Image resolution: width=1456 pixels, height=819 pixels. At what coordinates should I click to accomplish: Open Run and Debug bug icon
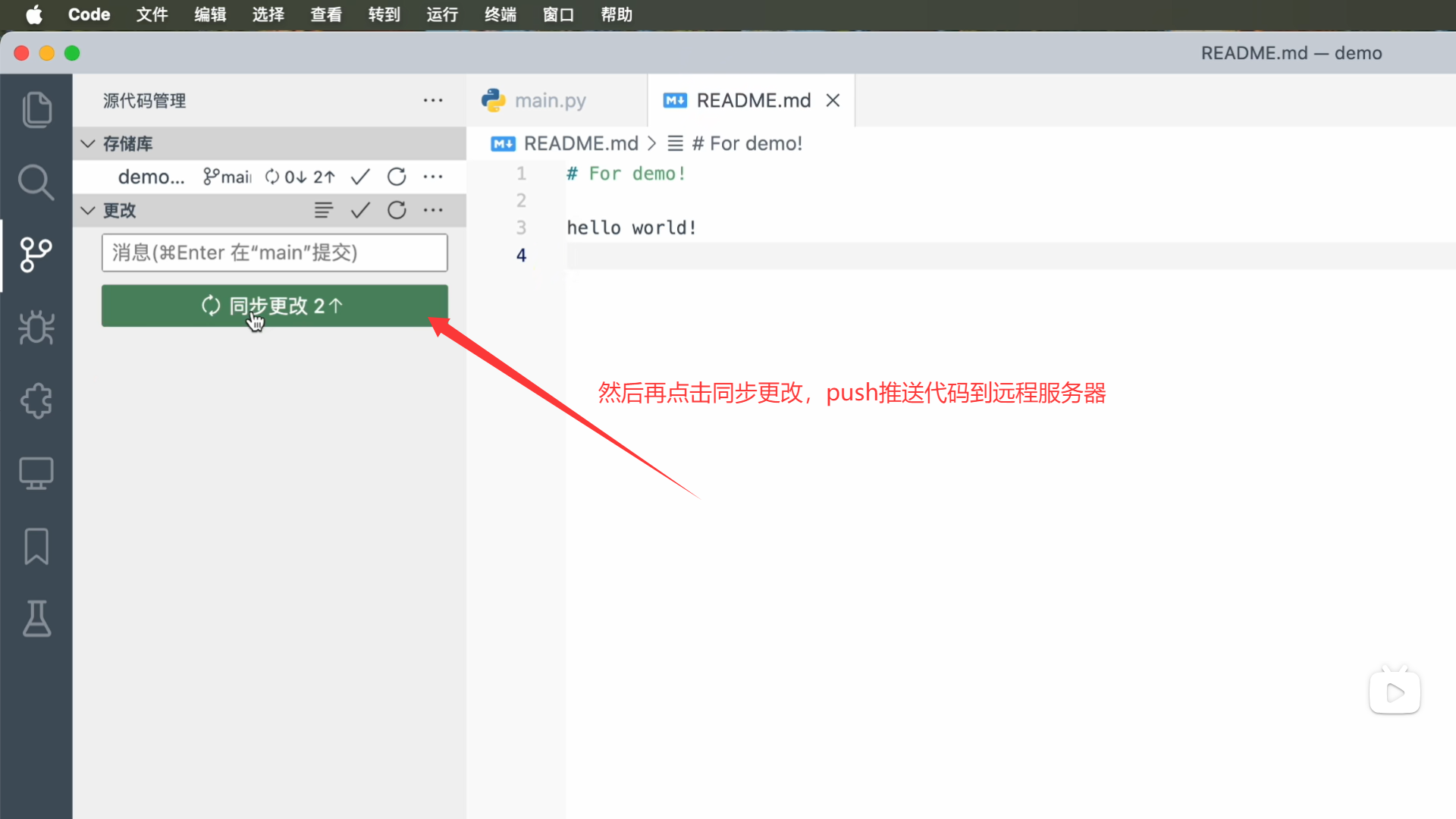[x=36, y=328]
